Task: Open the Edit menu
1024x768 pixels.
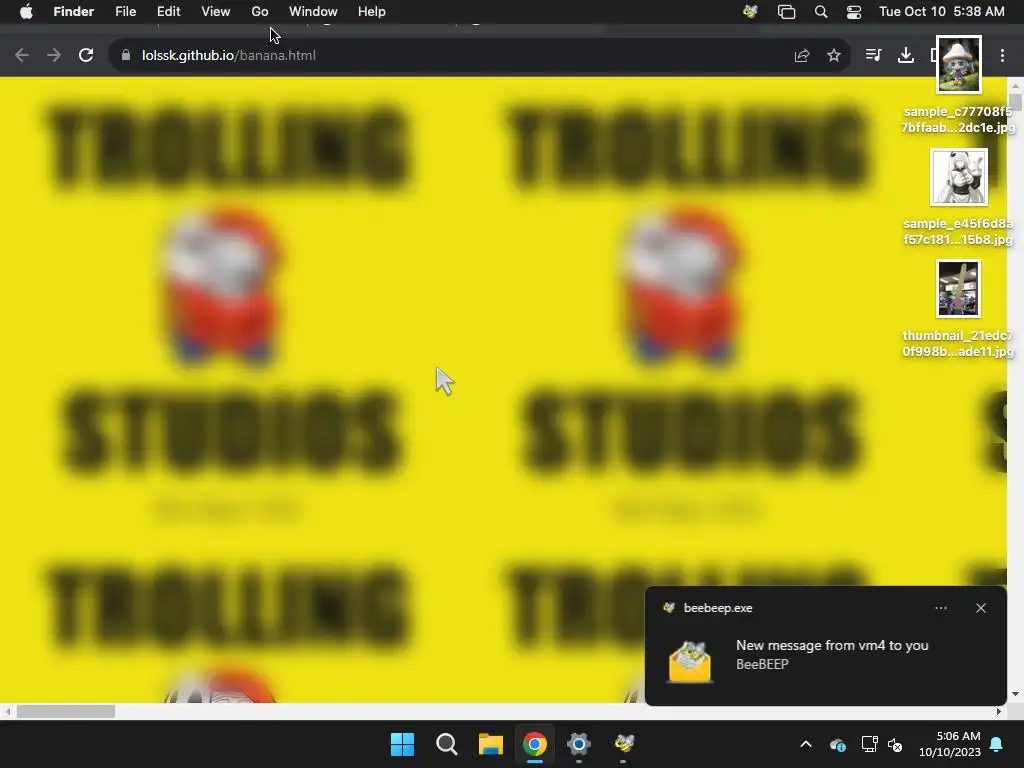Action: coord(168,12)
